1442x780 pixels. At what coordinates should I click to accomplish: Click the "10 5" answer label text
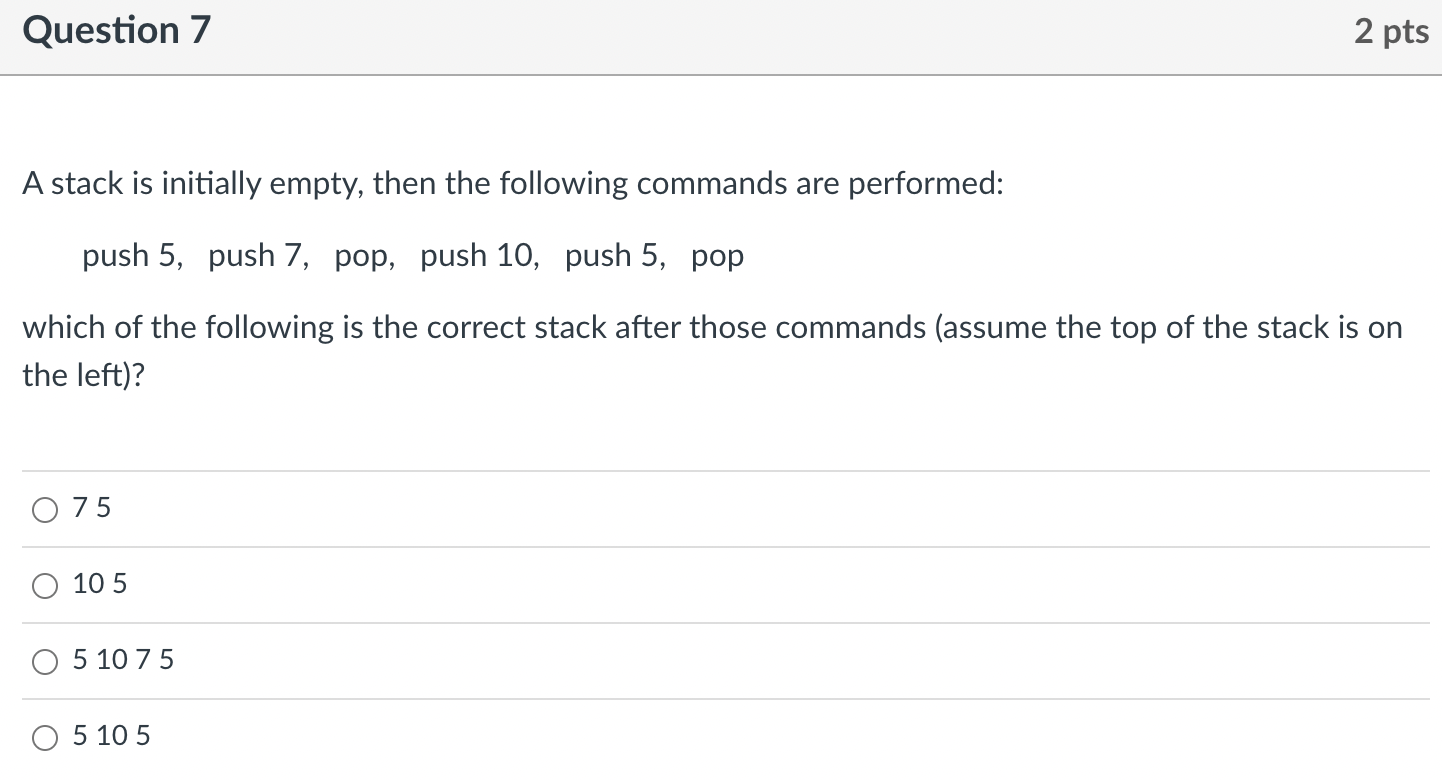click(100, 584)
